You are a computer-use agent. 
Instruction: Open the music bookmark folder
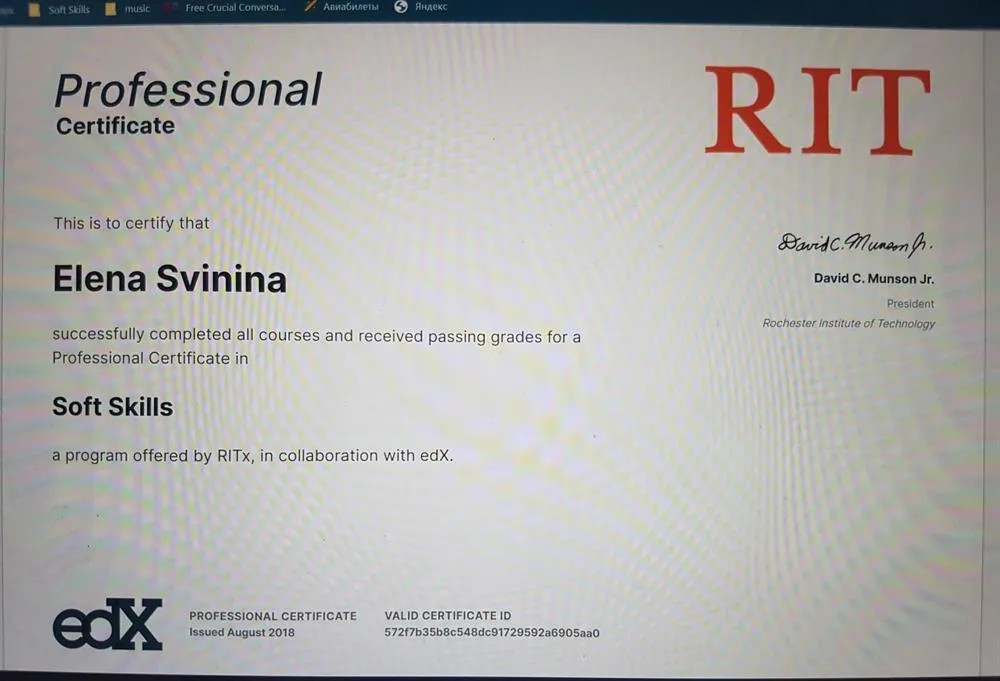[128, 9]
